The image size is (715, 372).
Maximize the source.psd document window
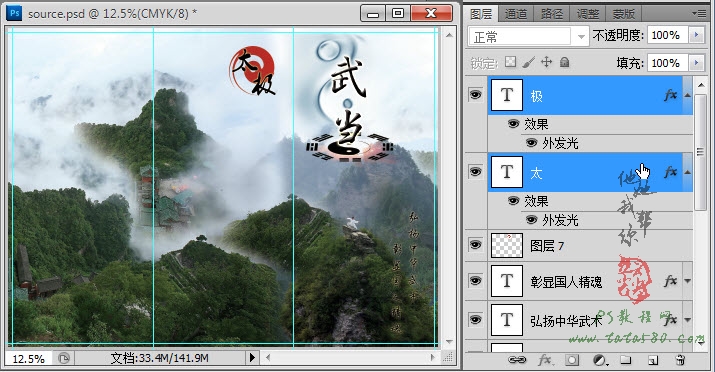(x=398, y=13)
